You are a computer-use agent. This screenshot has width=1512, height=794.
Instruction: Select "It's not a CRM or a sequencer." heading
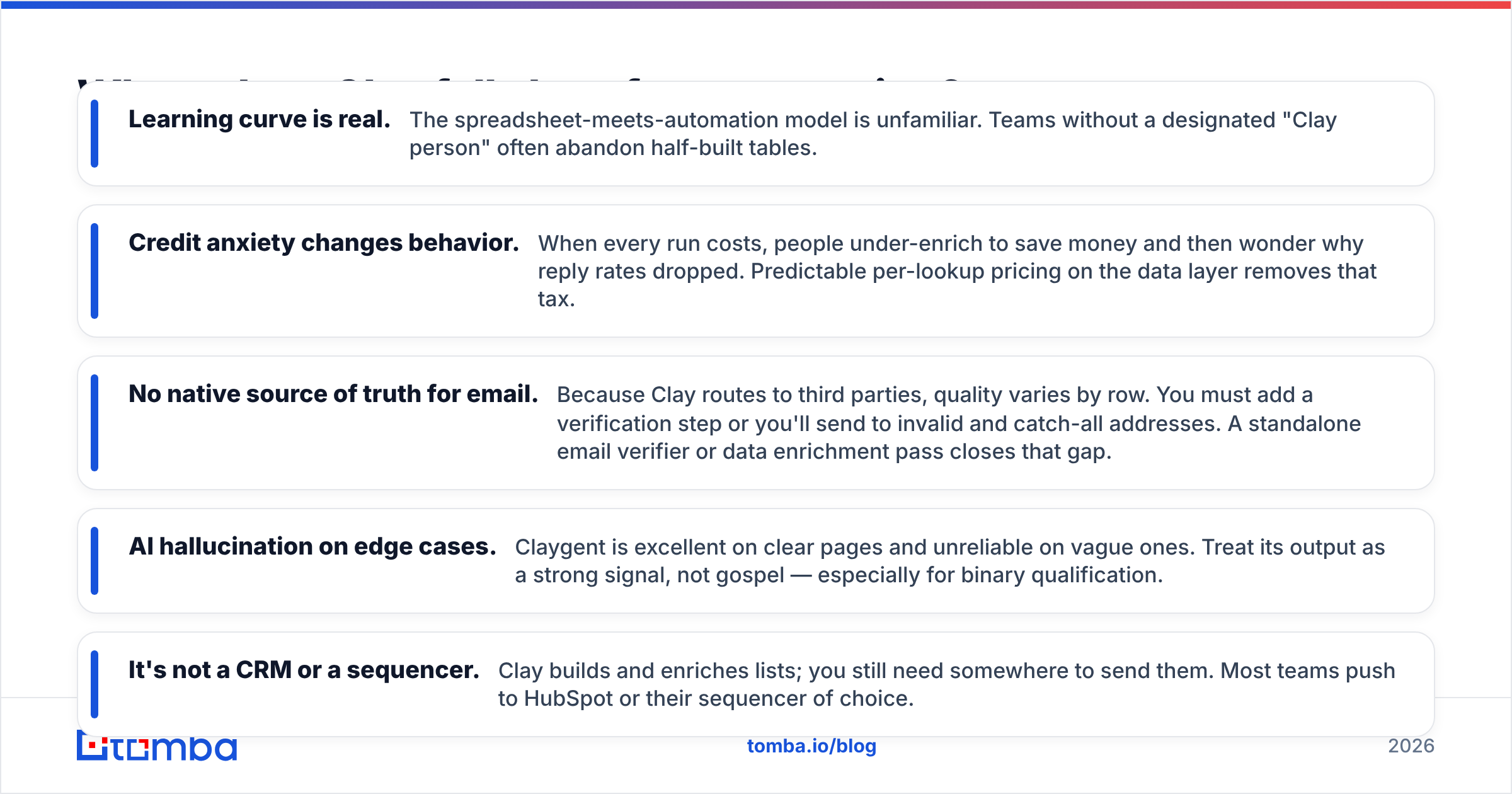coord(304,670)
